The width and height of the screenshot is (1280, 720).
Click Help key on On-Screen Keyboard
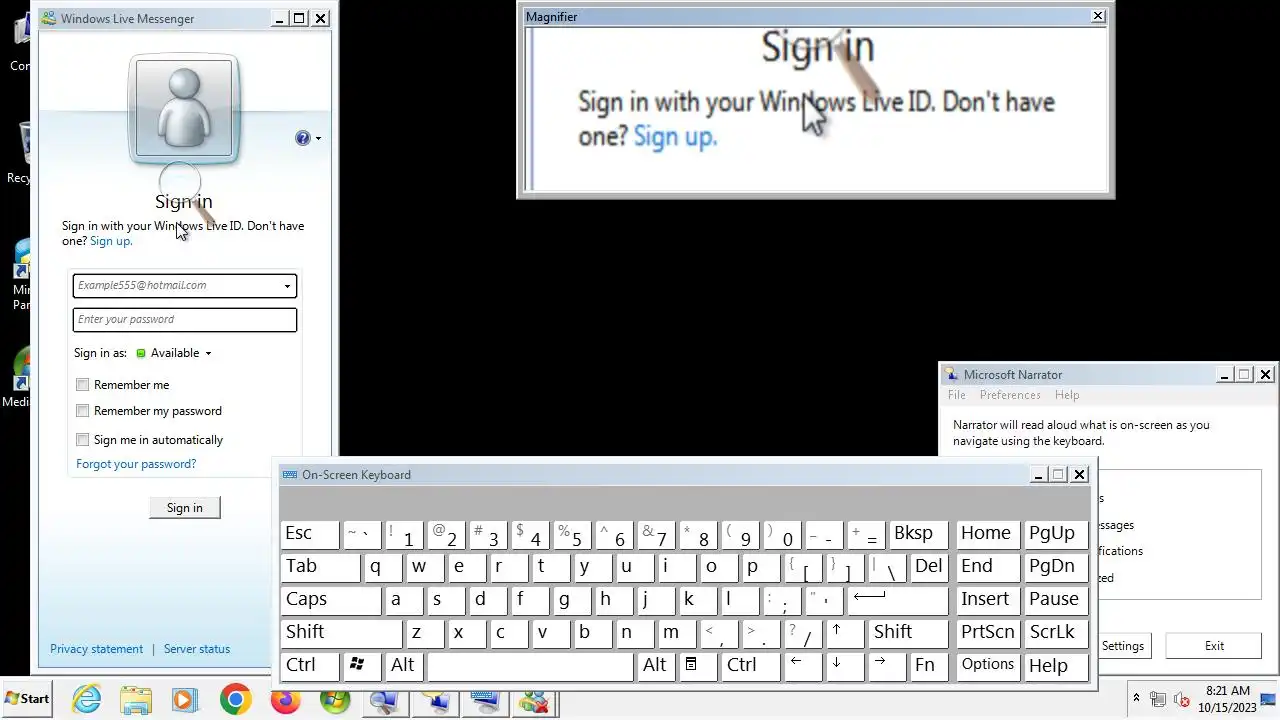click(x=1056, y=665)
